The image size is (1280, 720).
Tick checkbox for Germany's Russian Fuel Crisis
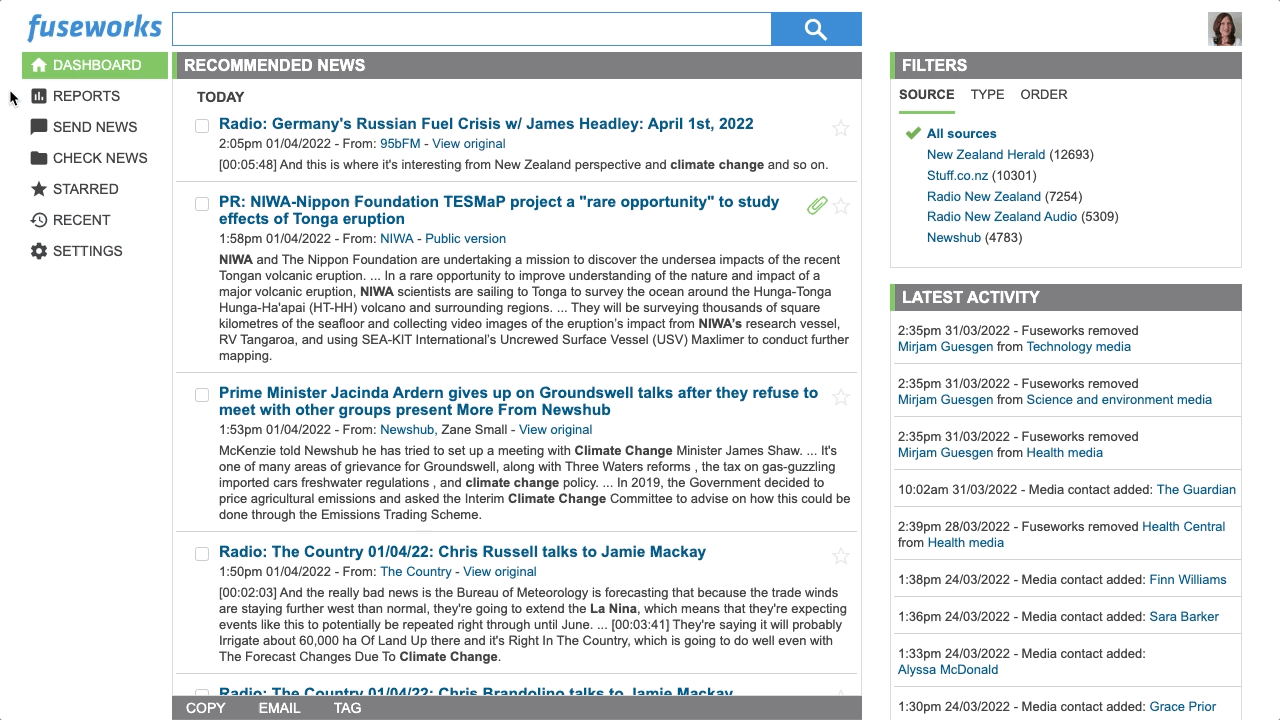(202, 126)
